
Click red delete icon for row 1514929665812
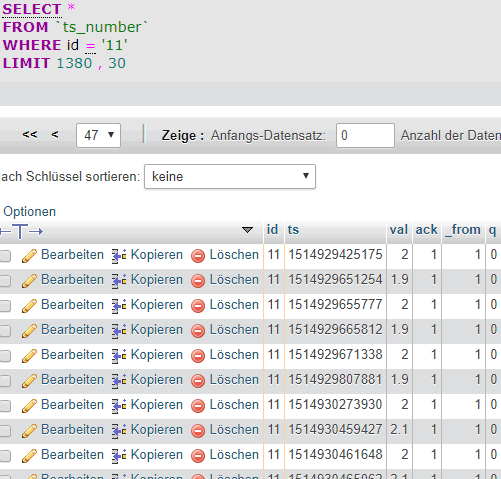click(198, 331)
